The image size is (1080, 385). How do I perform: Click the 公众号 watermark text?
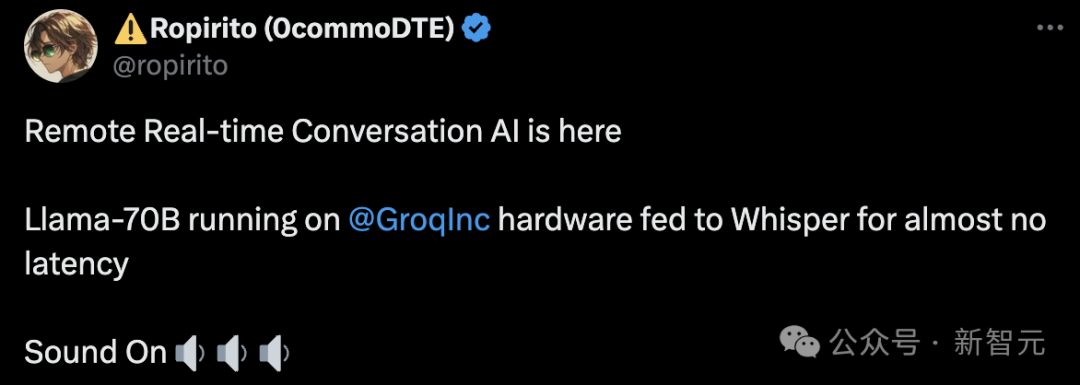point(875,342)
